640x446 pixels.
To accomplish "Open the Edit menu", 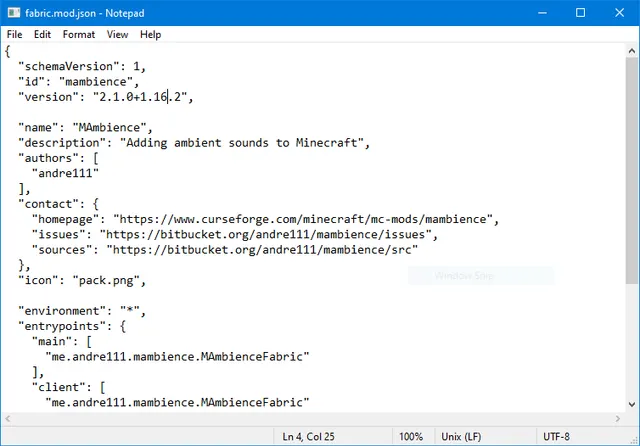I will click(42, 35).
